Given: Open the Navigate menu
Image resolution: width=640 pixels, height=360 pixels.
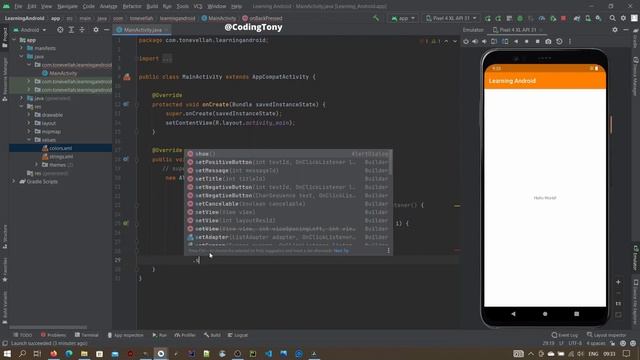Looking at the screenshot, I should pos(67,6).
